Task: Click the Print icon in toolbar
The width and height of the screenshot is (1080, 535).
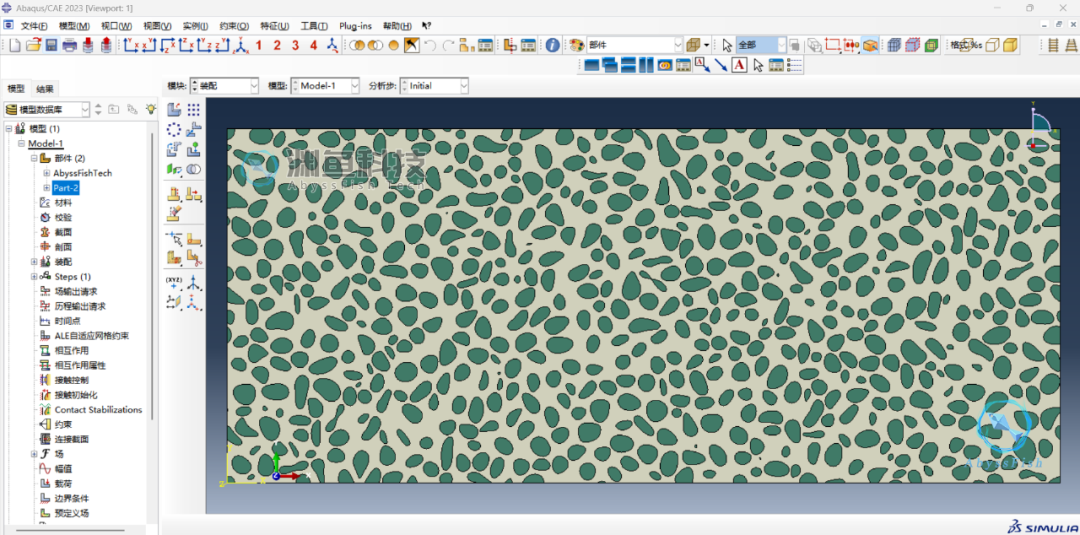Action: tap(69, 45)
